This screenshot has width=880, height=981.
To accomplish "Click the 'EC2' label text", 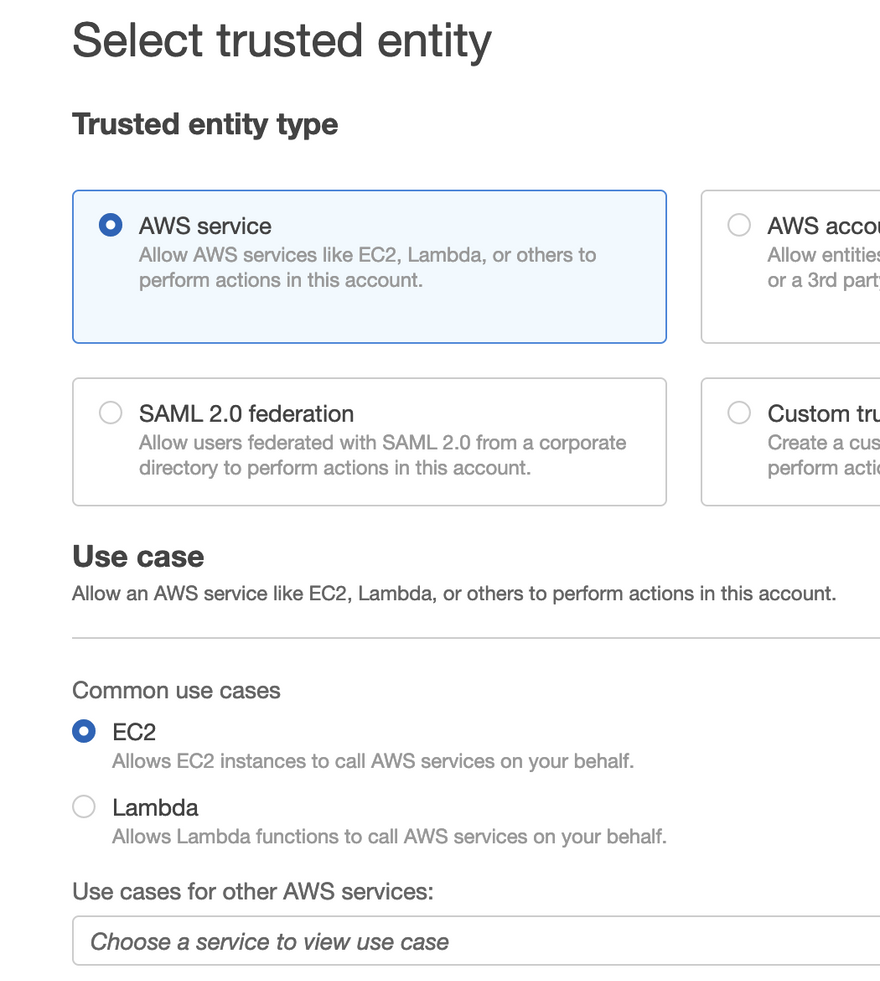I will click(134, 732).
